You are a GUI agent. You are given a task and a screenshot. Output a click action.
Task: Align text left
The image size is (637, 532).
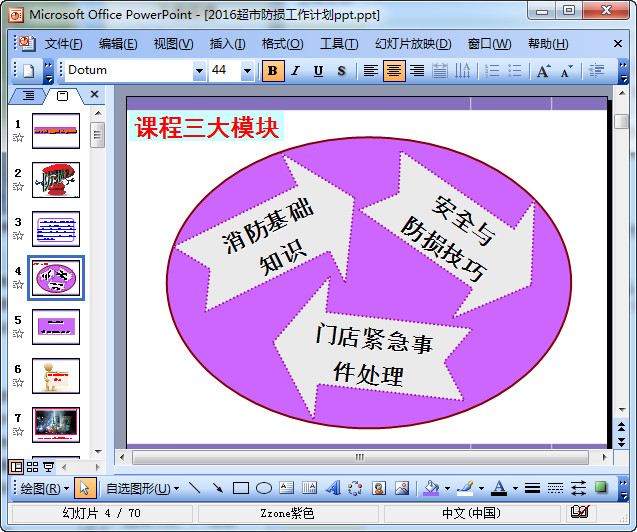370,71
